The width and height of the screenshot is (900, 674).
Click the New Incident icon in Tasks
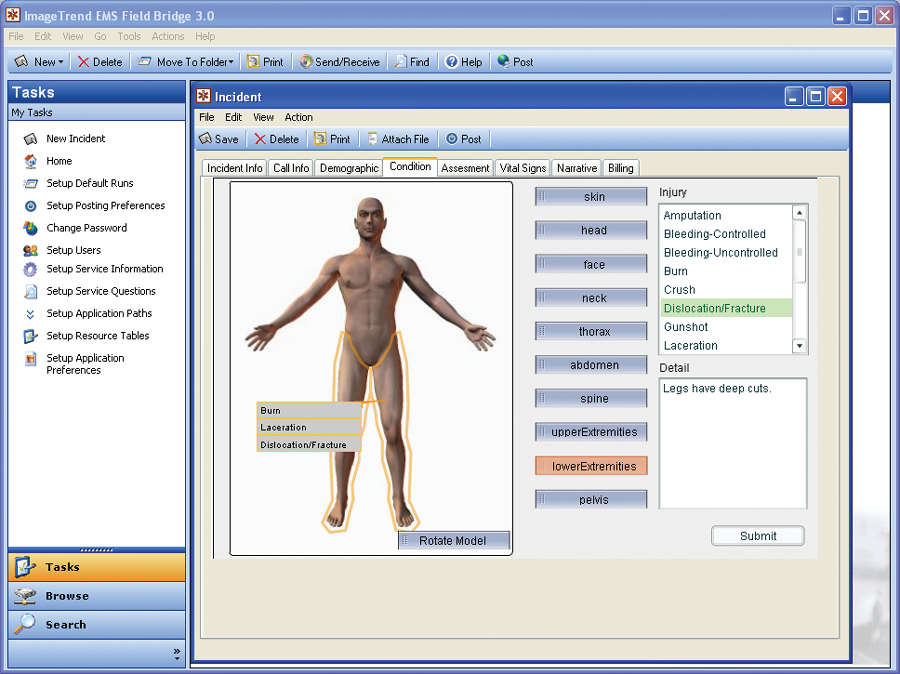[x=30, y=139]
